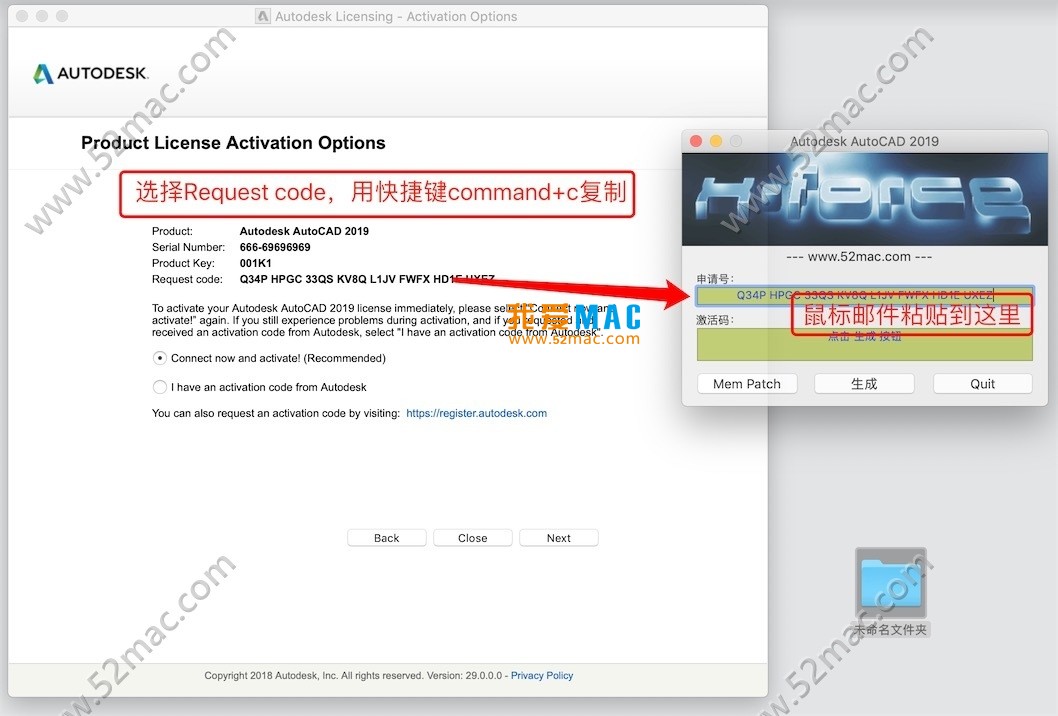Click the Request code text value
The image size is (1058, 716).
coord(367,279)
